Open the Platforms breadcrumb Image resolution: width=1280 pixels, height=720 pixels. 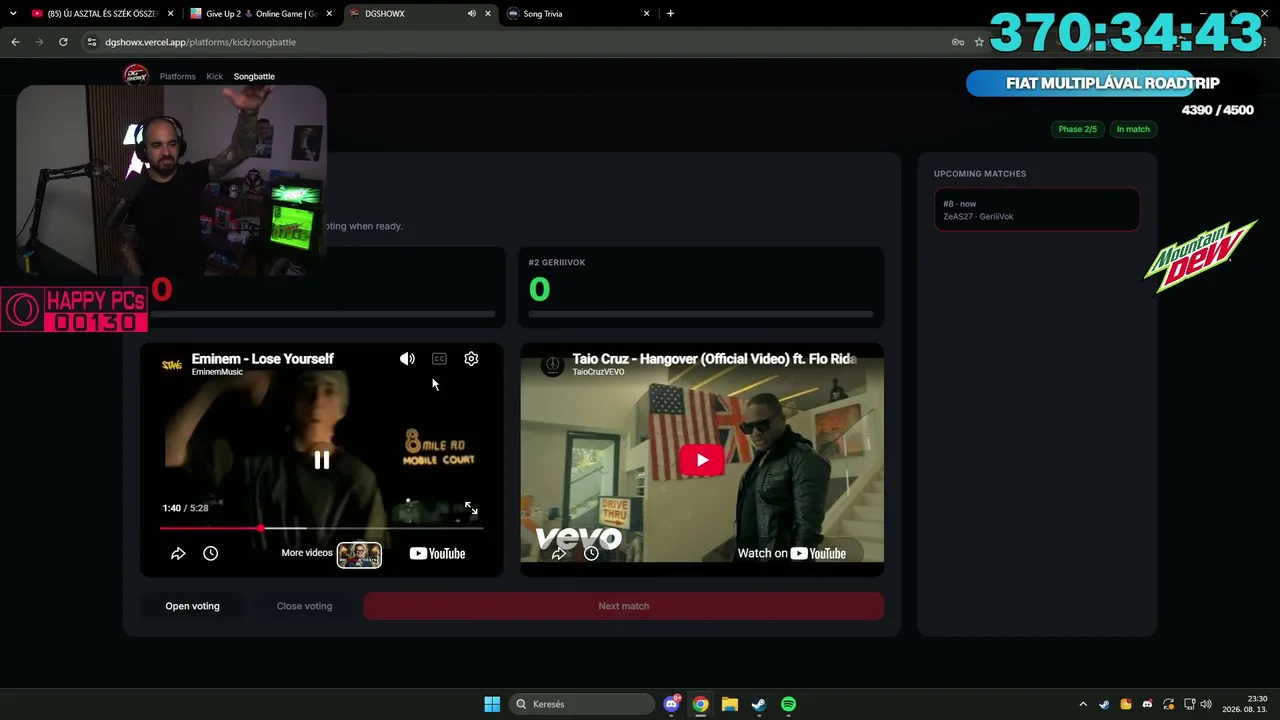click(x=178, y=76)
